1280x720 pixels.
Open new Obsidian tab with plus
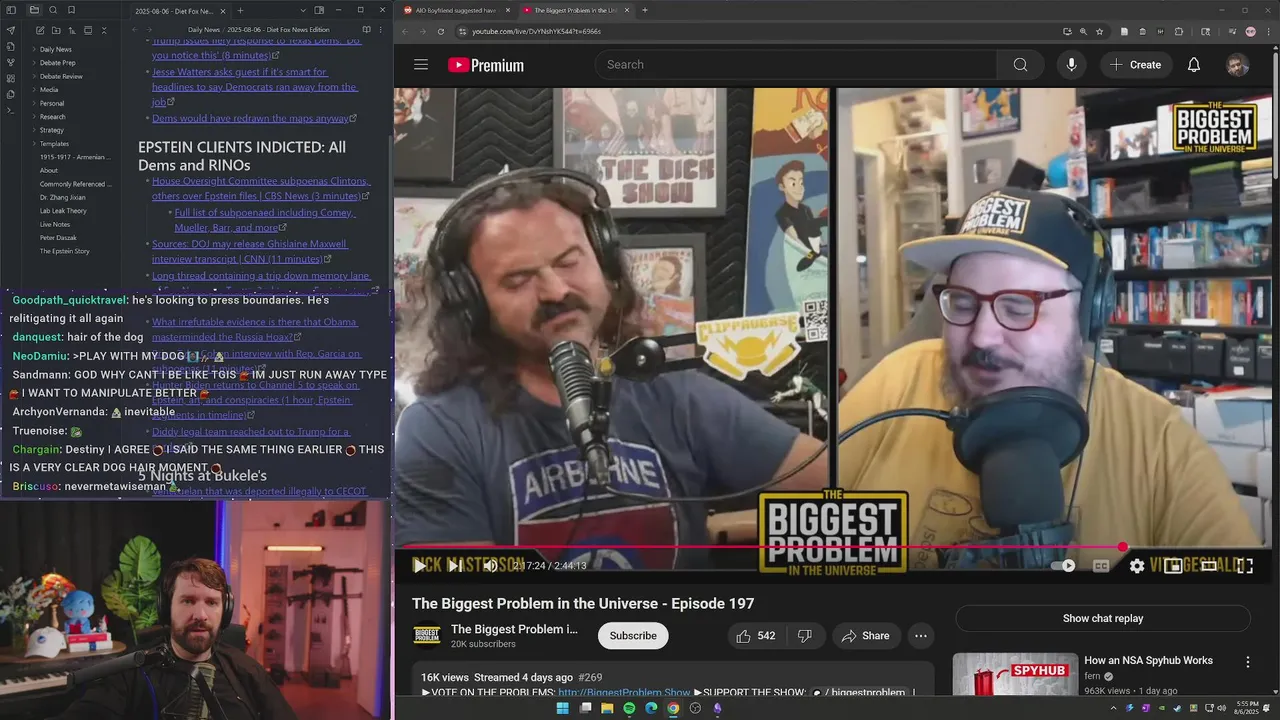pyautogui.click(x=239, y=10)
